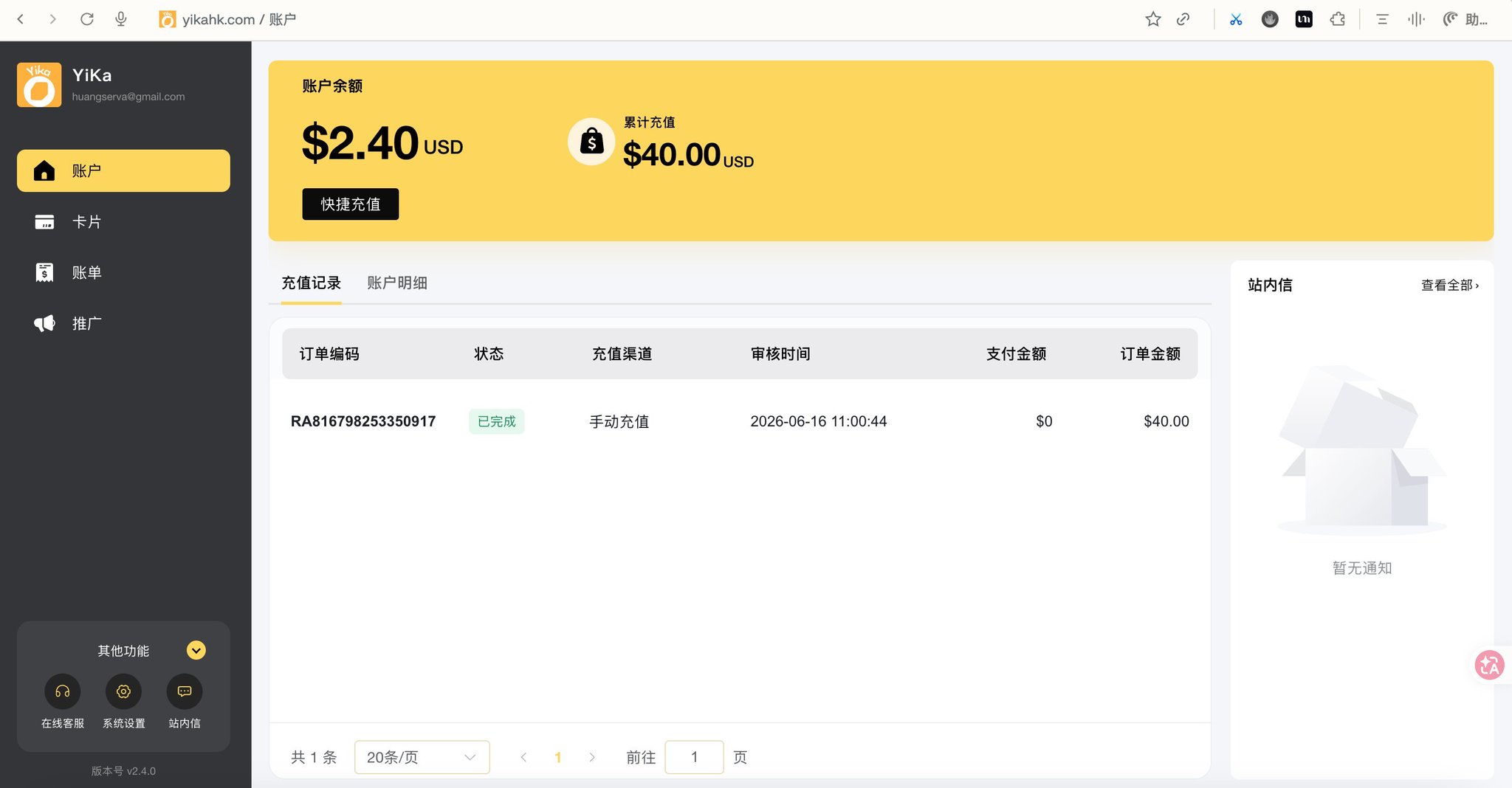The height and width of the screenshot is (788, 1512).
Task: Click the $0 payment amount cell
Action: pos(1044,421)
